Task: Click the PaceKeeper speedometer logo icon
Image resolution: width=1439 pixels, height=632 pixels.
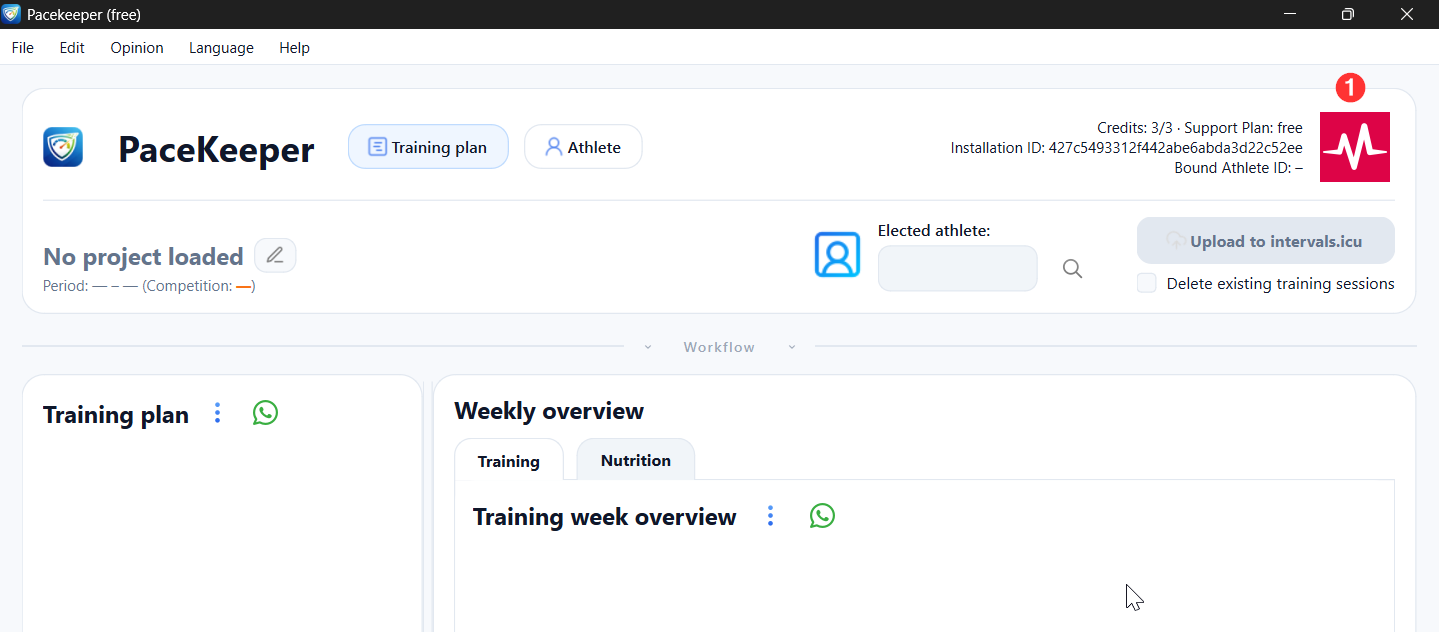Action: point(63,147)
